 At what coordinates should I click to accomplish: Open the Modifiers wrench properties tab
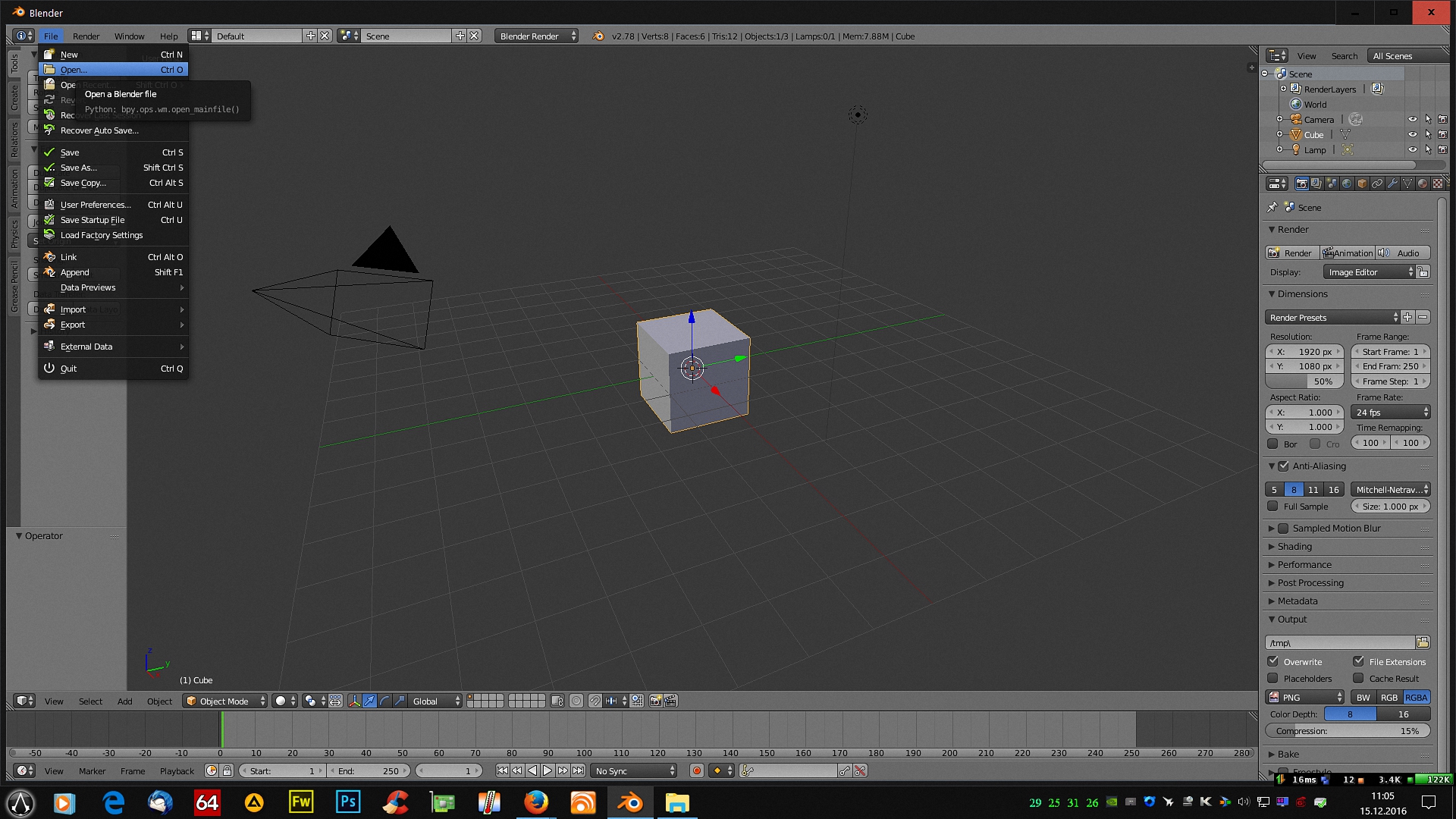click(x=1392, y=184)
